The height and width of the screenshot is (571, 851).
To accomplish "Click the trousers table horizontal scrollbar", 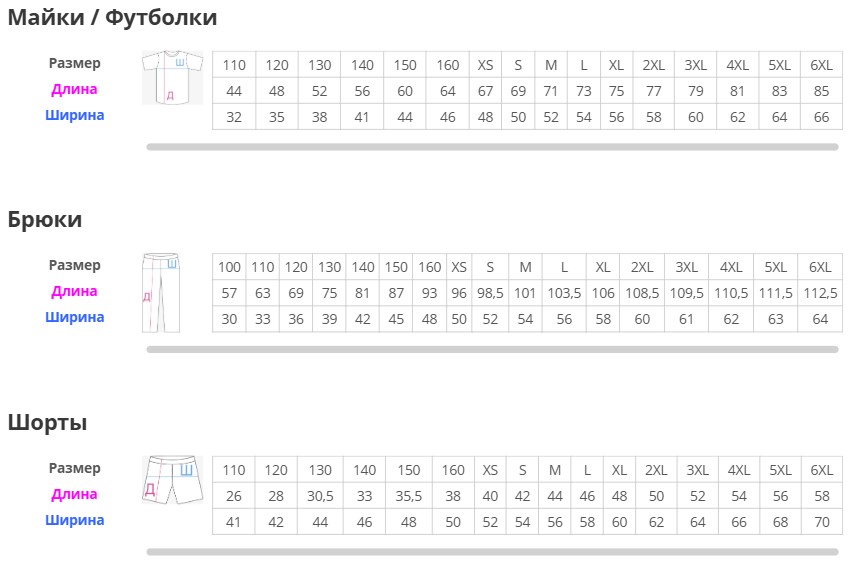I will tap(492, 350).
